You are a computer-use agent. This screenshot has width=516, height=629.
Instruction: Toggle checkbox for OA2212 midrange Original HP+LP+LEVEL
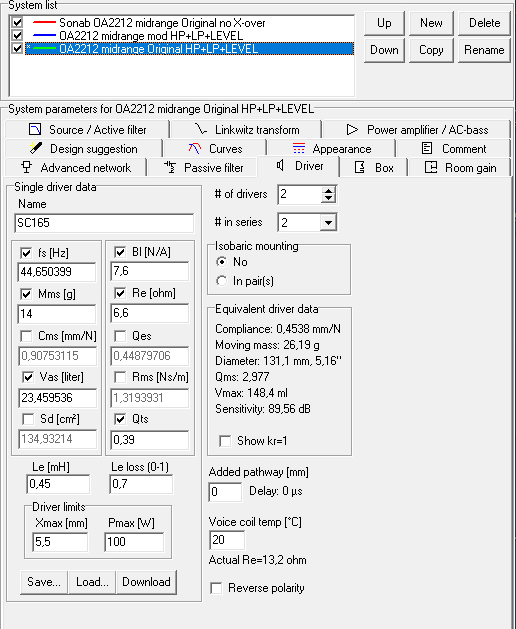[x=17, y=49]
